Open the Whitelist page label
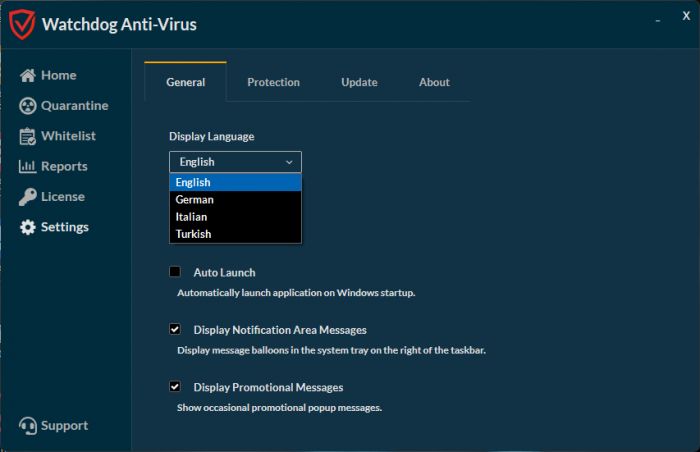Image resolution: width=700 pixels, height=452 pixels. point(68,136)
